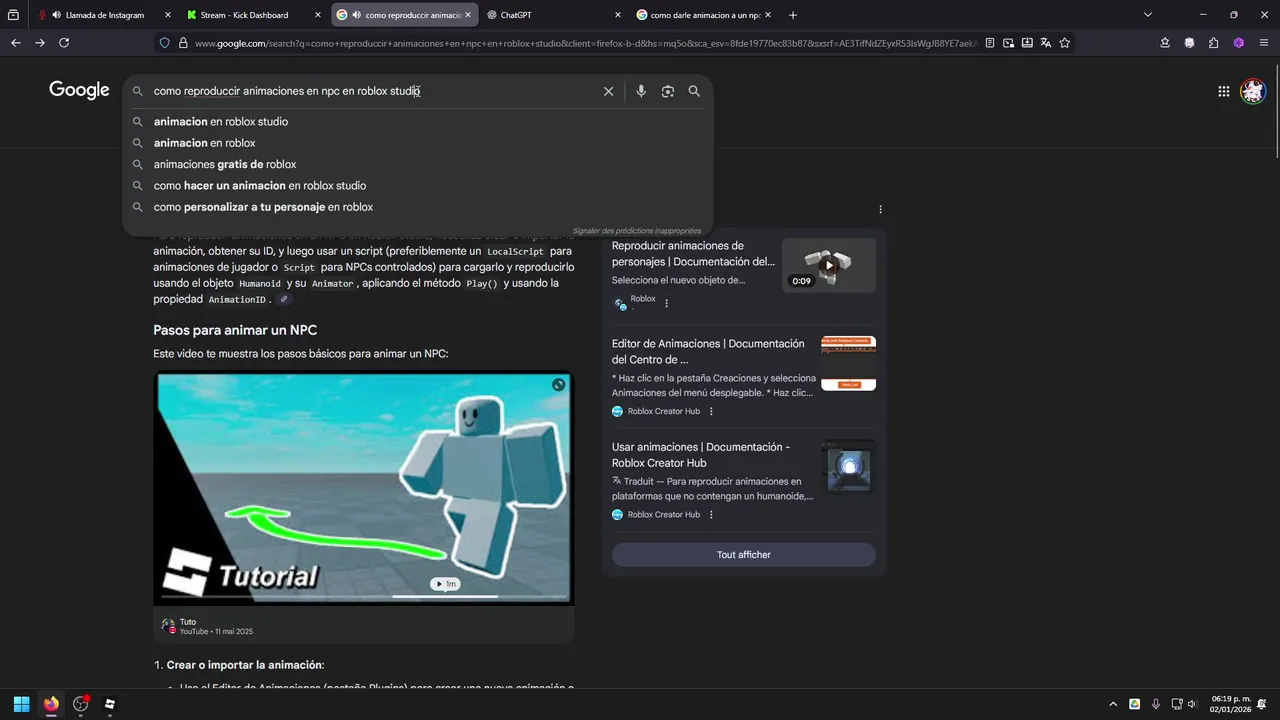1280x720 pixels.
Task: Open 'Editor de Animaciones' documentation result
Action: tap(708, 352)
